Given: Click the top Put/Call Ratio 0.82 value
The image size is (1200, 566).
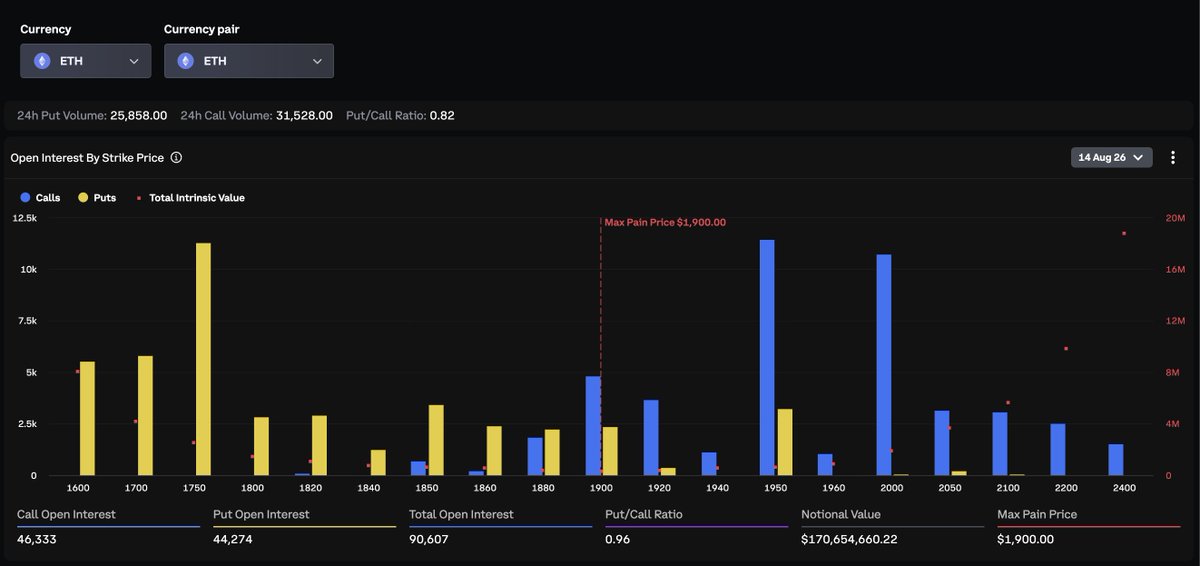Looking at the screenshot, I should tap(442, 116).
